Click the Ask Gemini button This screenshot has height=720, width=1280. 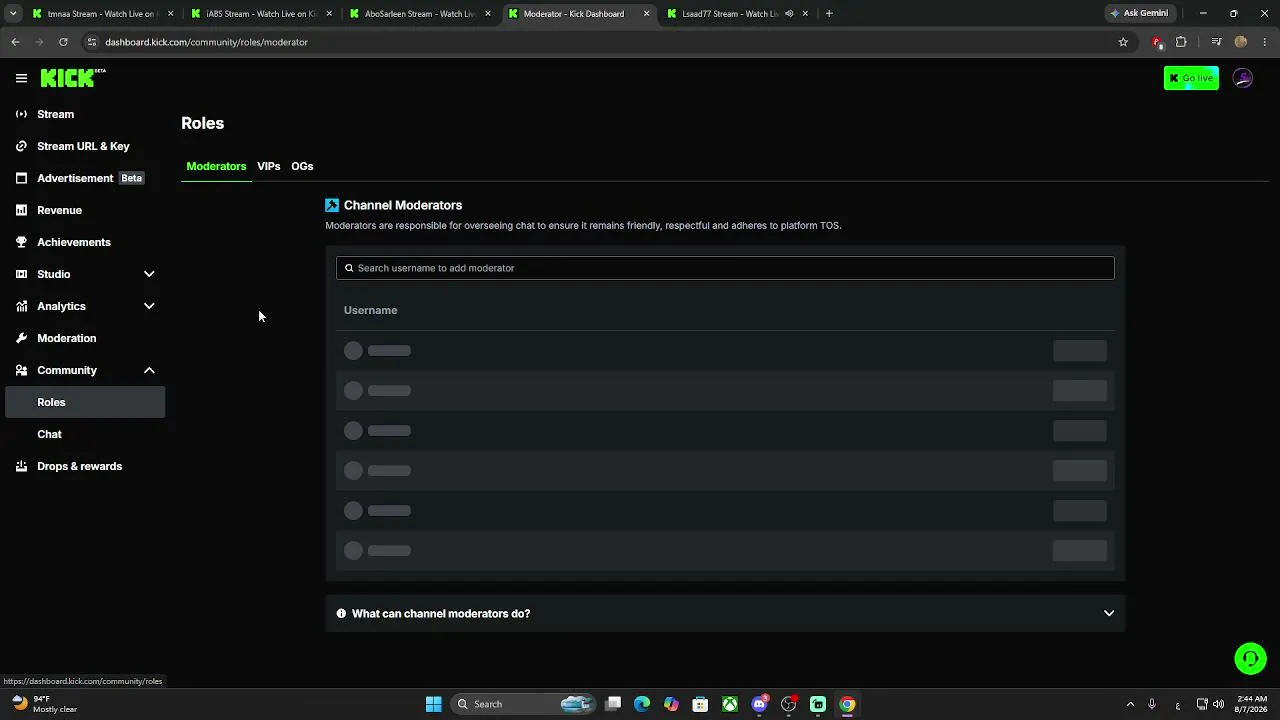1138,14
